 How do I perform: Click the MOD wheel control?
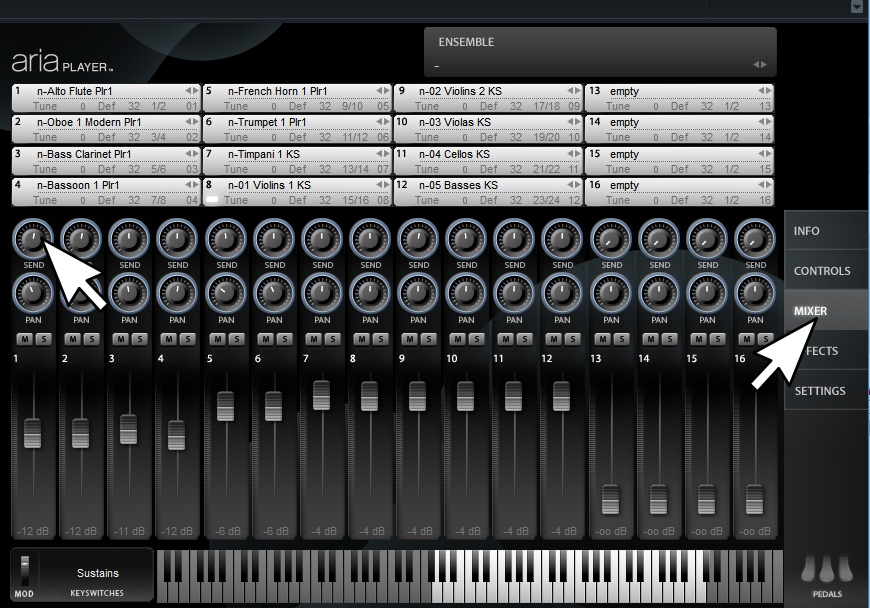24,571
